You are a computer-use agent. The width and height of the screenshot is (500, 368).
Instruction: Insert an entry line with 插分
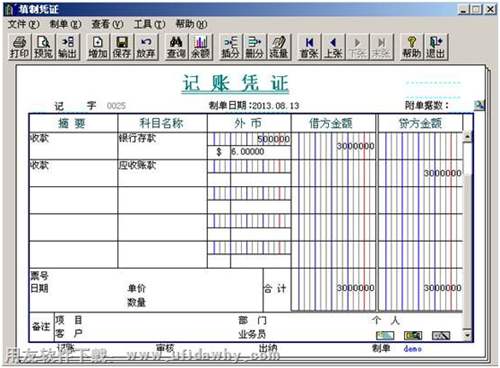pos(231,47)
